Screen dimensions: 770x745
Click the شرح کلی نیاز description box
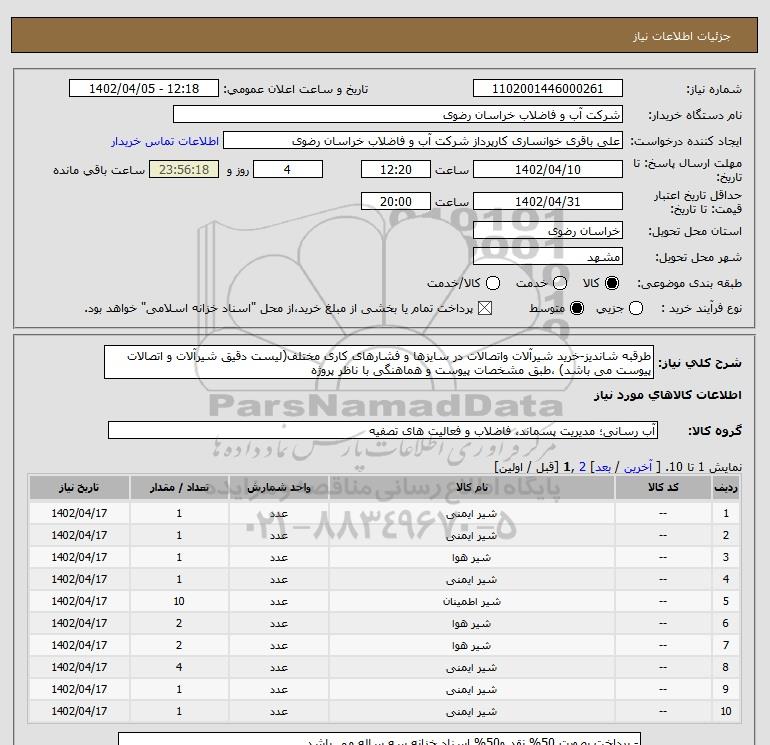pyautogui.click(x=379, y=362)
